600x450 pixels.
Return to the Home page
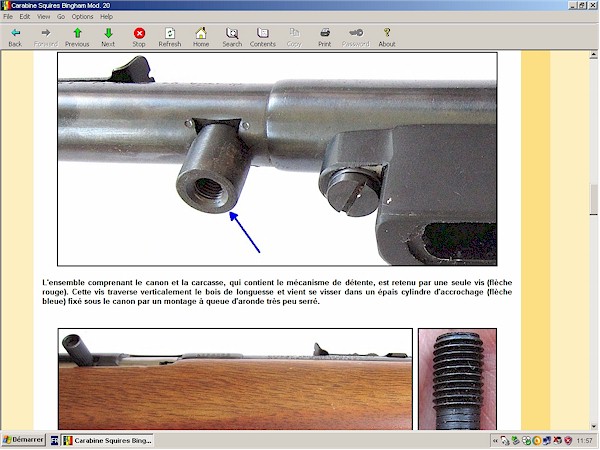click(201, 37)
